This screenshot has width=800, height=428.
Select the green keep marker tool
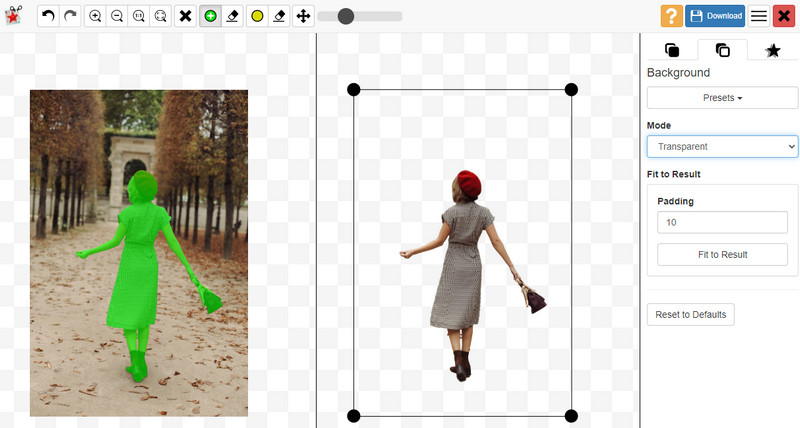coord(210,16)
